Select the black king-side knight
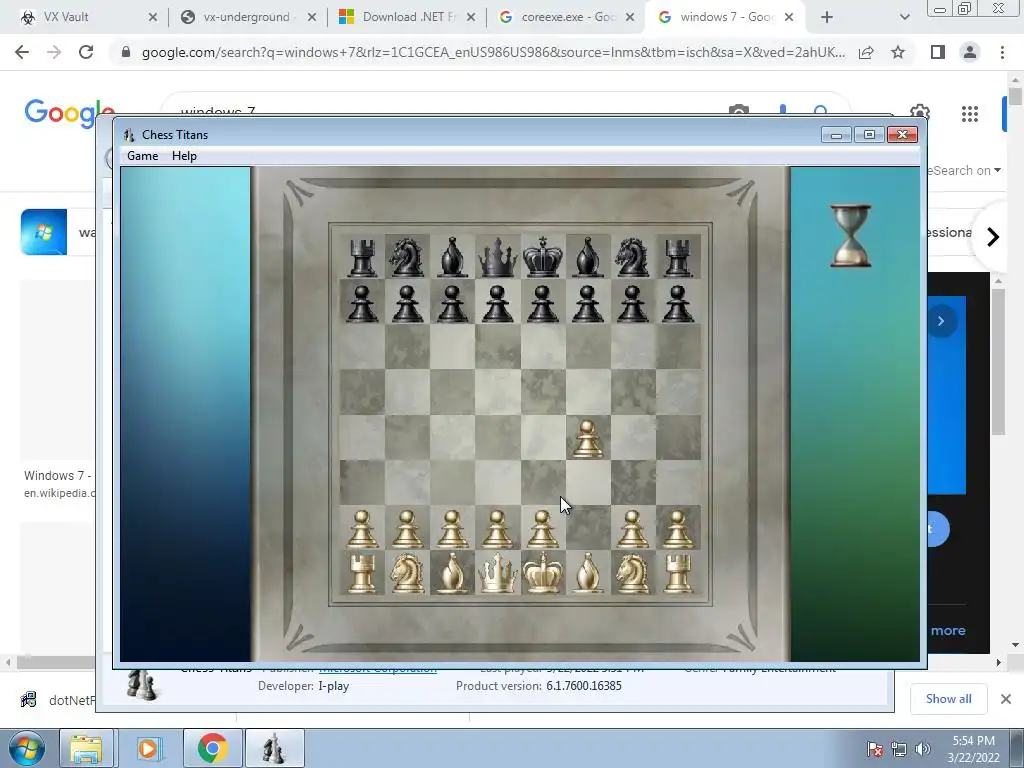1024x768 pixels. coord(632,257)
